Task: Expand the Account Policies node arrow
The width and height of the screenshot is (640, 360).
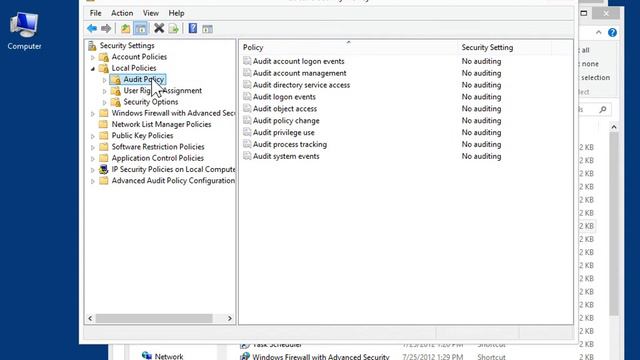Action: click(x=93, y=58)
